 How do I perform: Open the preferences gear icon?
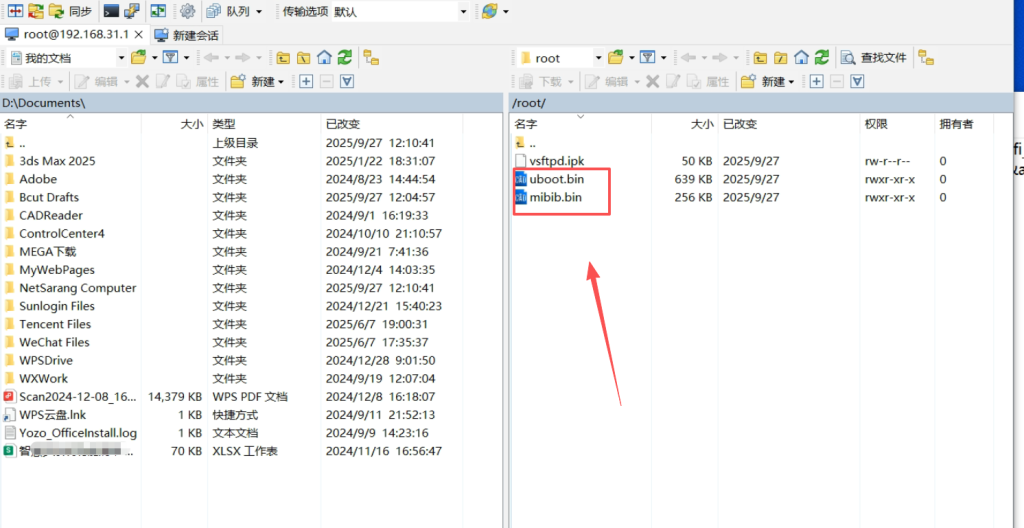click(x=188, y=11)
